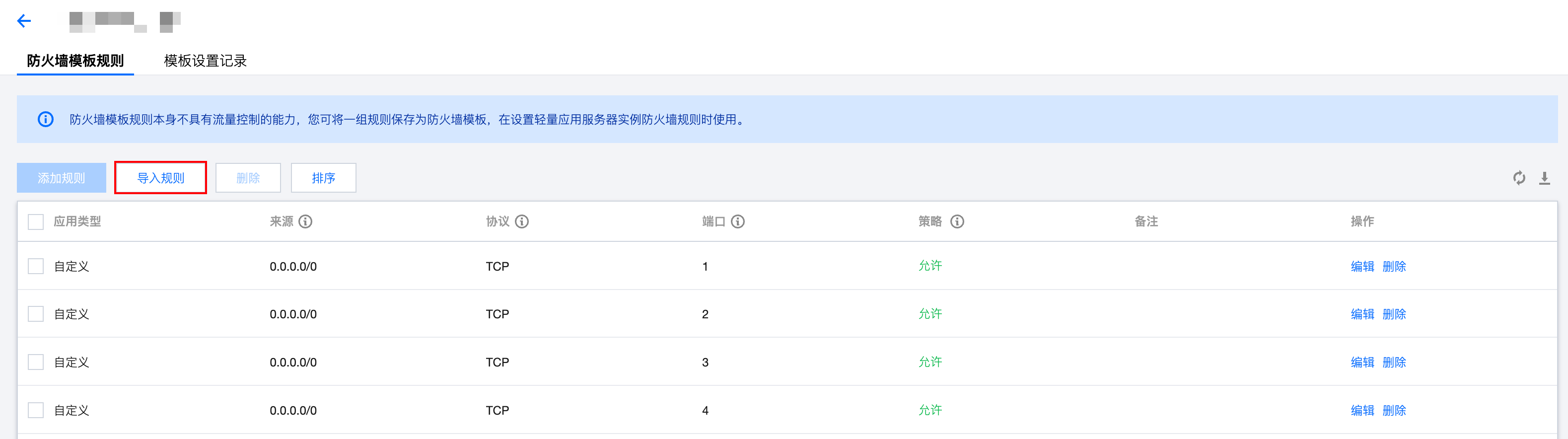Click 编辑 for the port 1 rule
Image resolution: width=1568 pixels, height=439 pixels.
(1362, 266)
